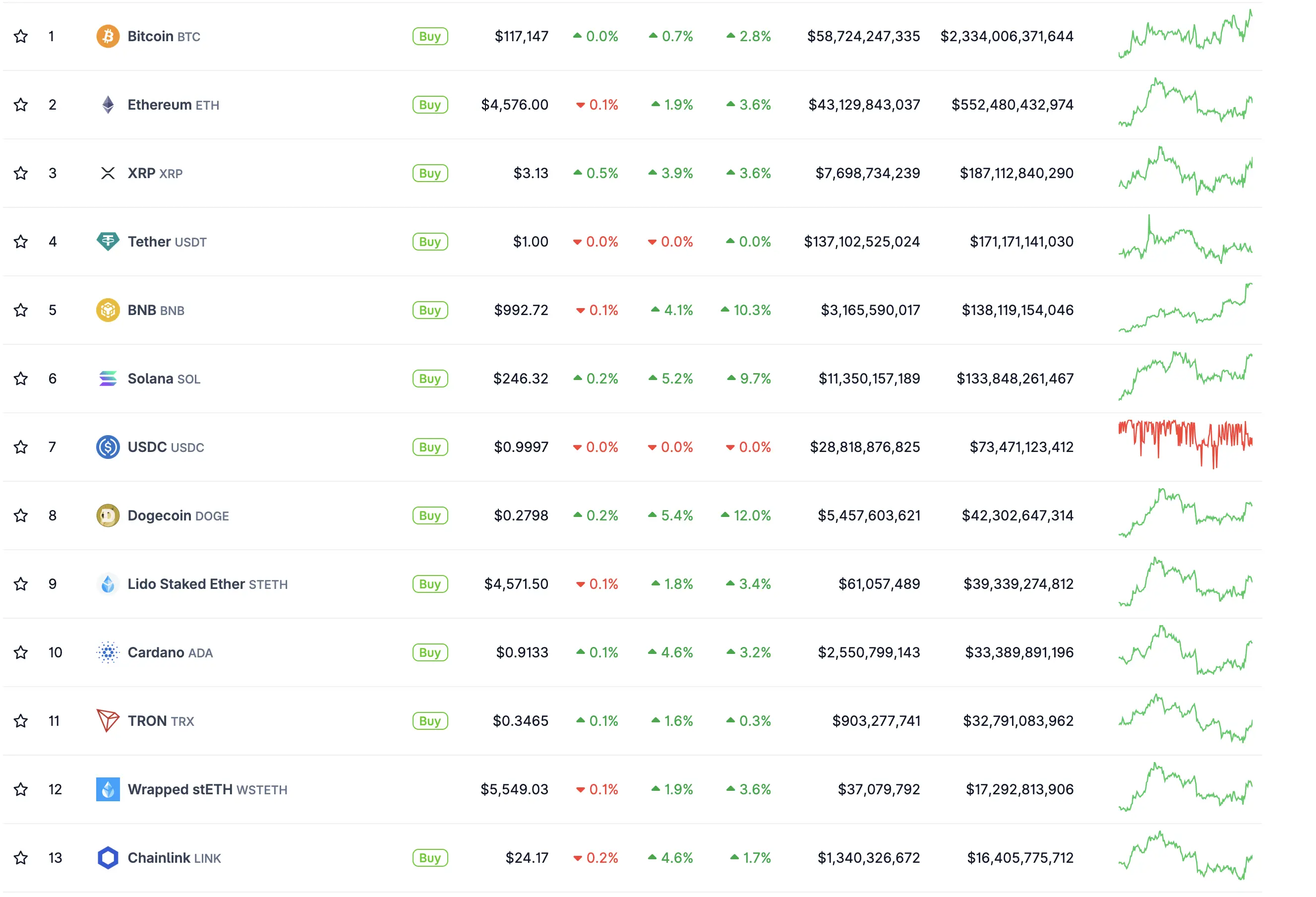Open Lido Staked Ether STETH page
The width and height of the screenshot is (1316, 897).
click(208, 584)
